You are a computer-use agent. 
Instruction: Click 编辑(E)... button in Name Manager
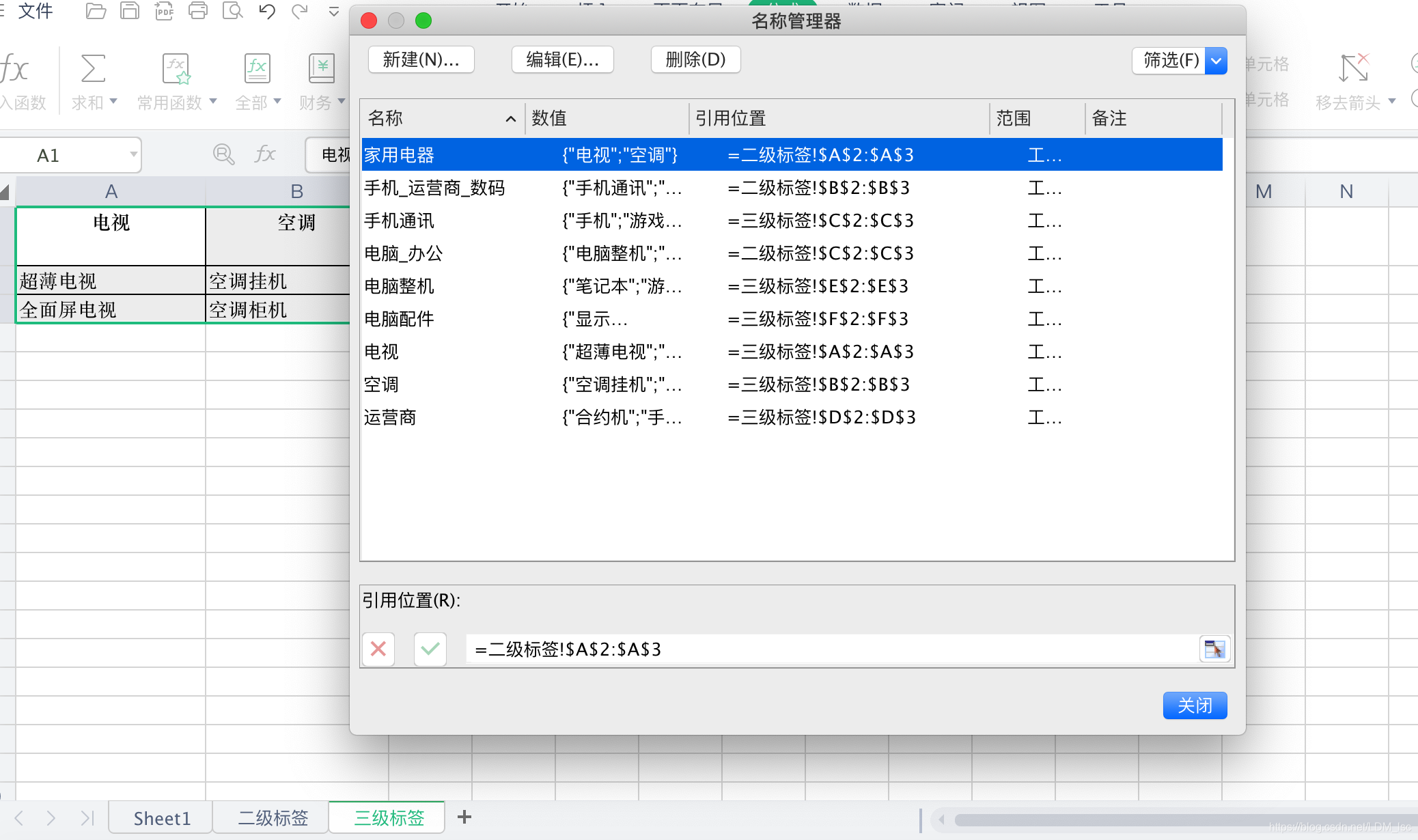[x=563, y=59]
